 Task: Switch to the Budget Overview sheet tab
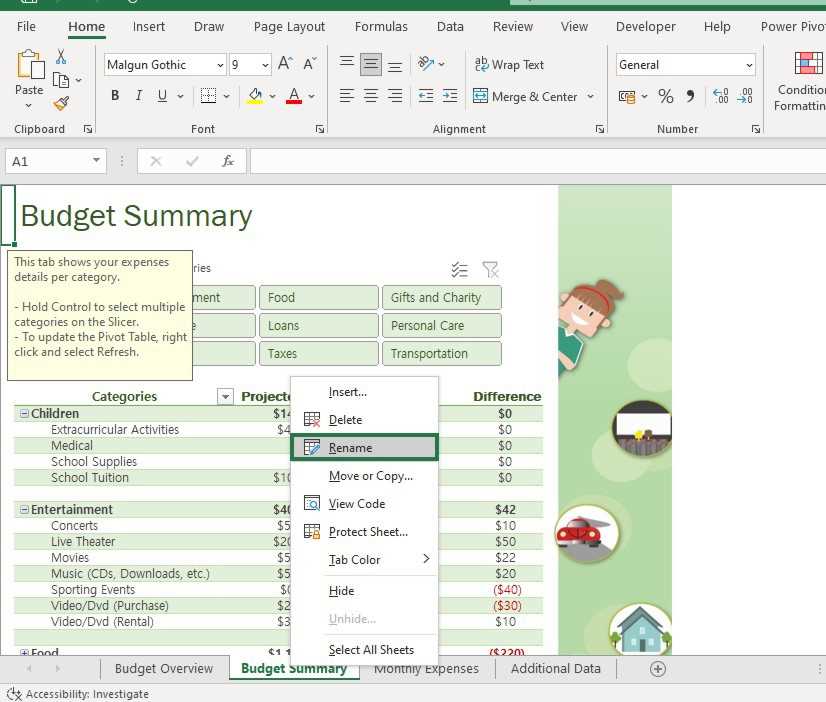click(x=164, y=668)
